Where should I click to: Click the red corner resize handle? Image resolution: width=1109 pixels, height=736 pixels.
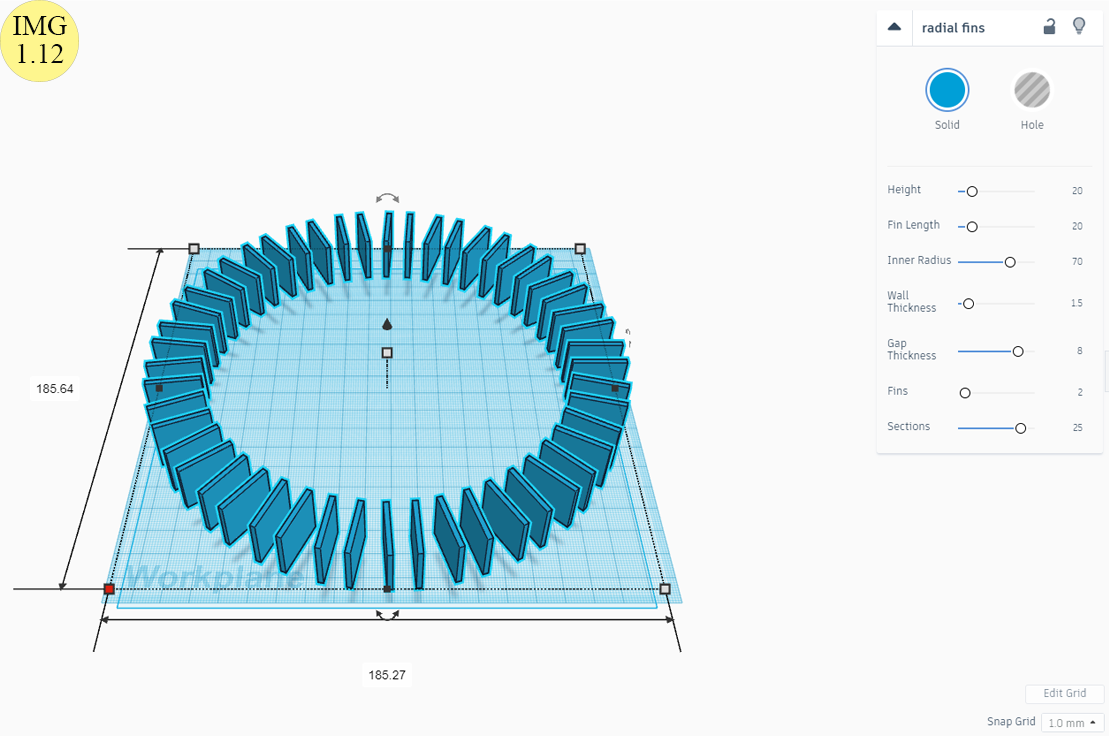(109, 589)
